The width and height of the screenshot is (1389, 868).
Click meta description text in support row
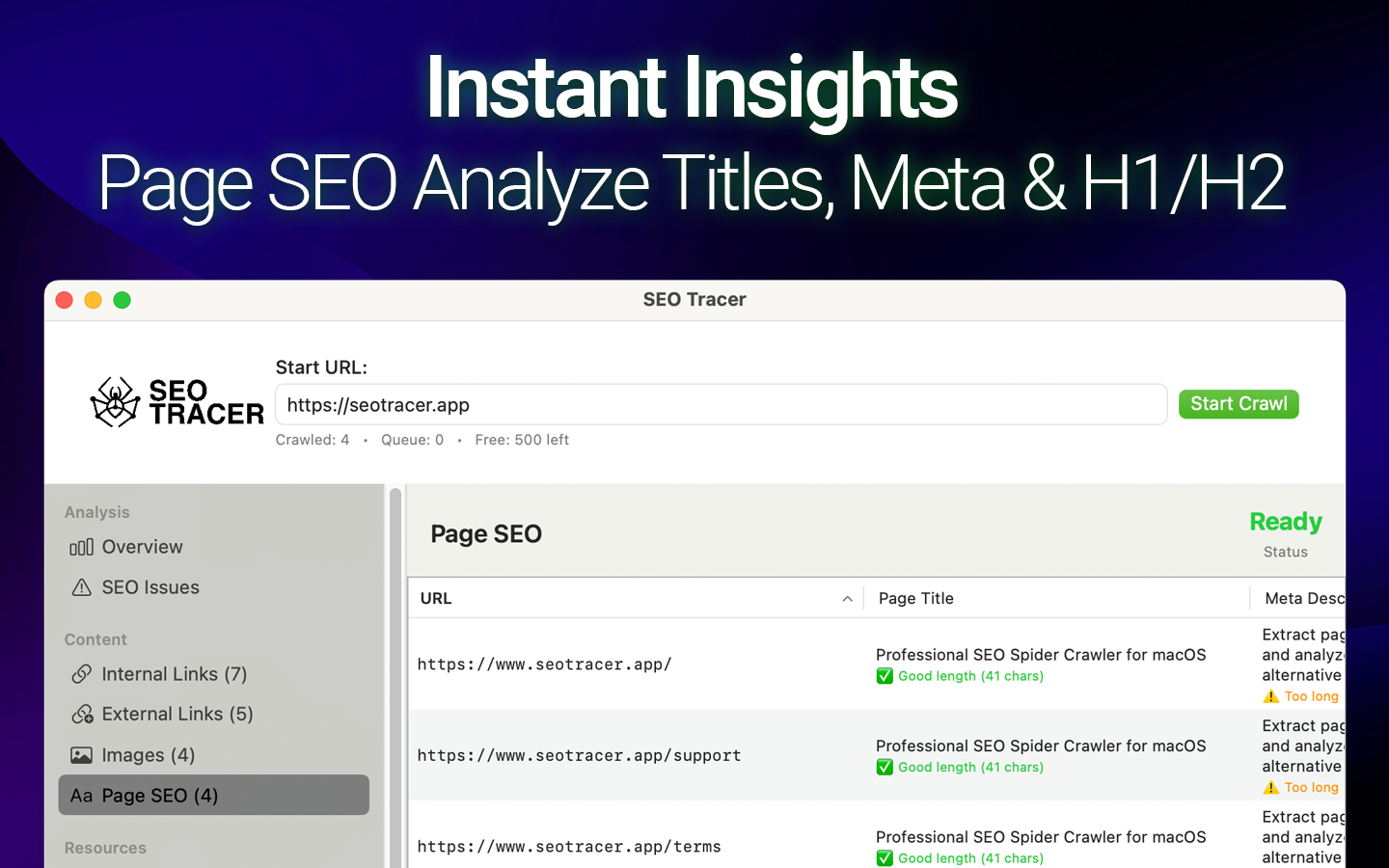tap(1303, 746)
